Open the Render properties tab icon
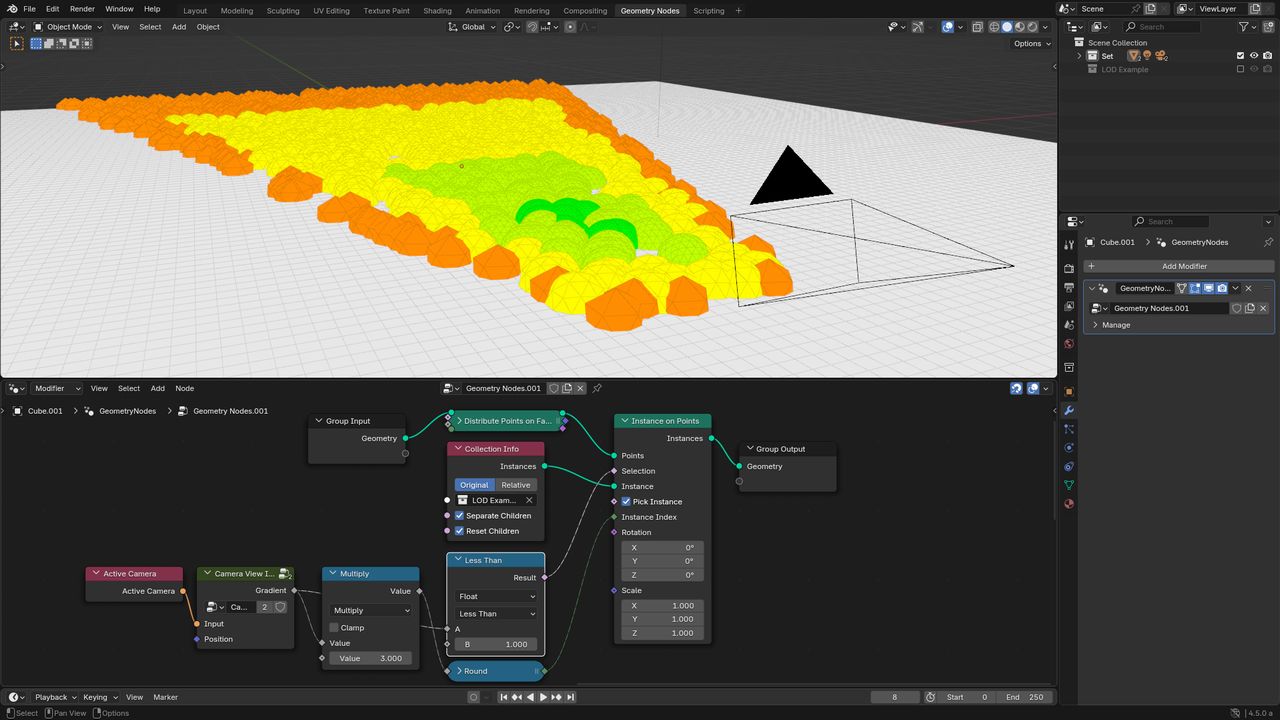1280x720 pixels. point(1069,268)
